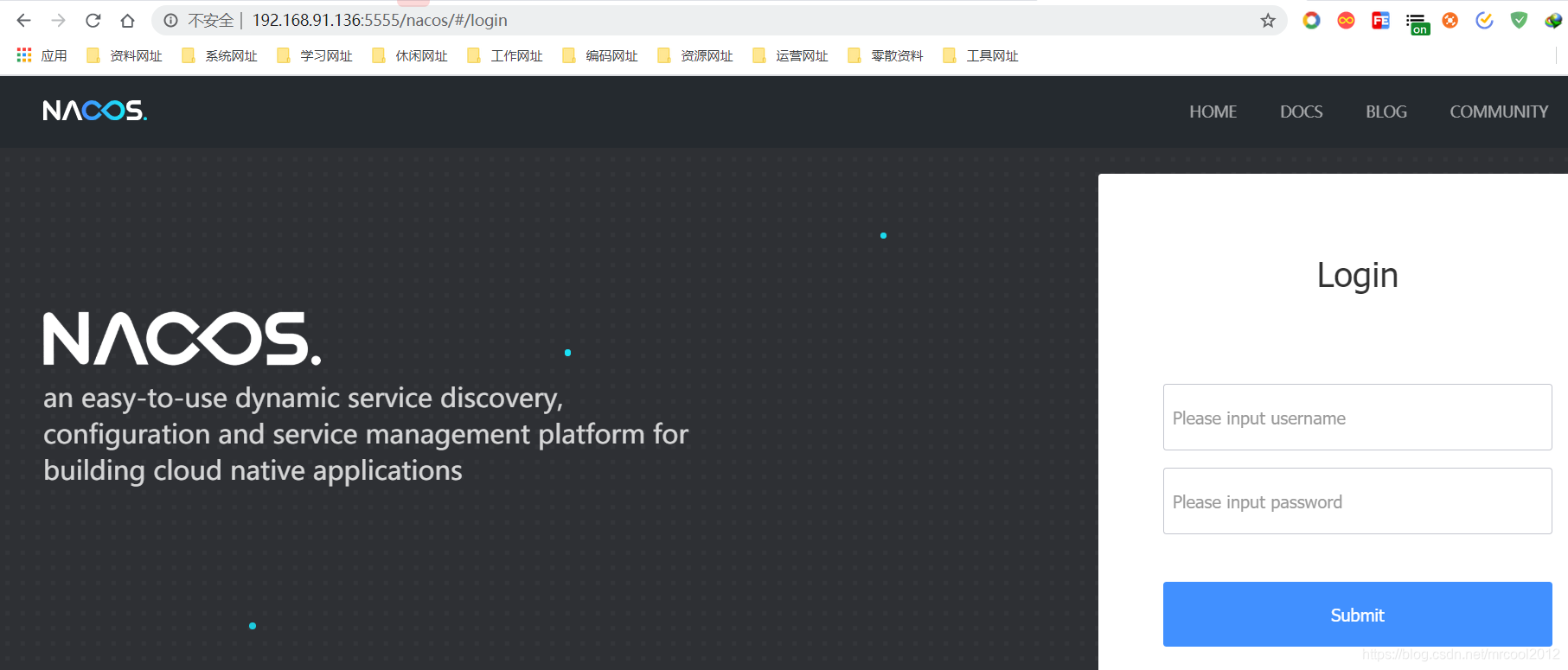
Task: Open the 零散资料 bookmark folder
Action: pyautogui.click(x=886, y=55)
